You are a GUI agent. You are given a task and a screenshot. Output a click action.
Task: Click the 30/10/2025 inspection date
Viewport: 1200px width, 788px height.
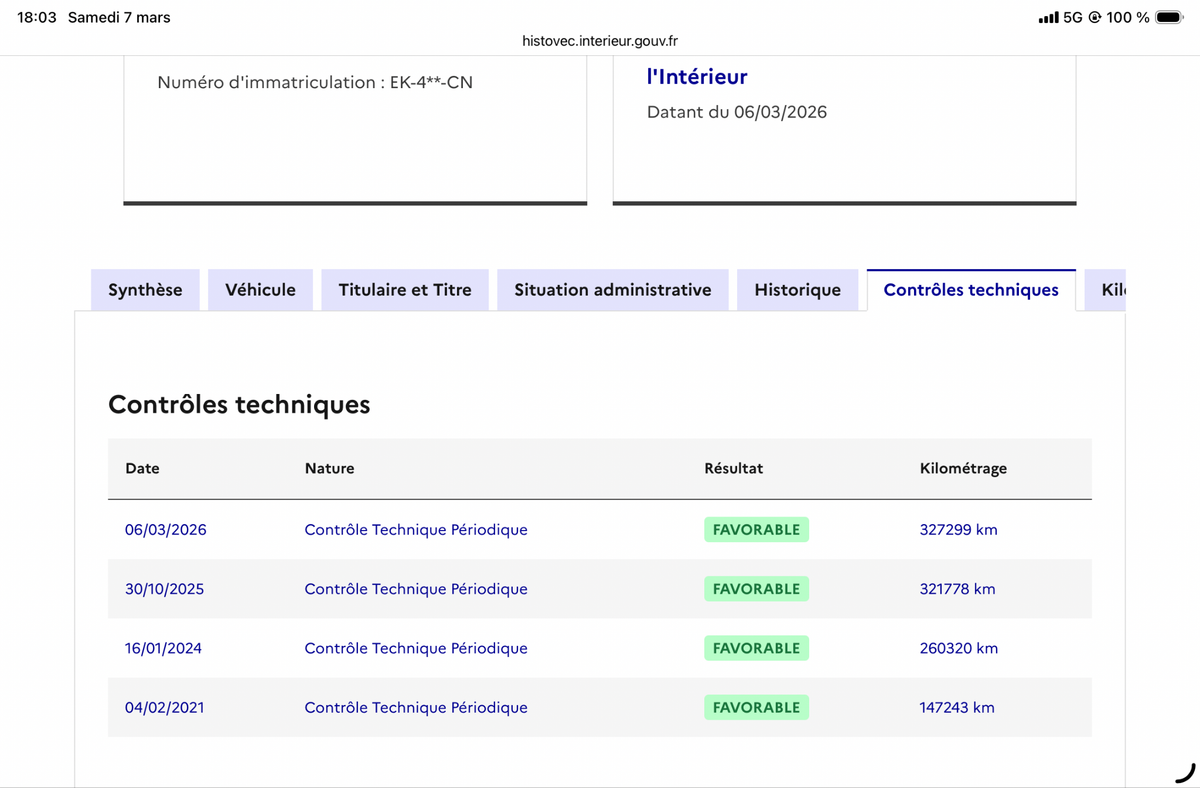click(164, 589)
